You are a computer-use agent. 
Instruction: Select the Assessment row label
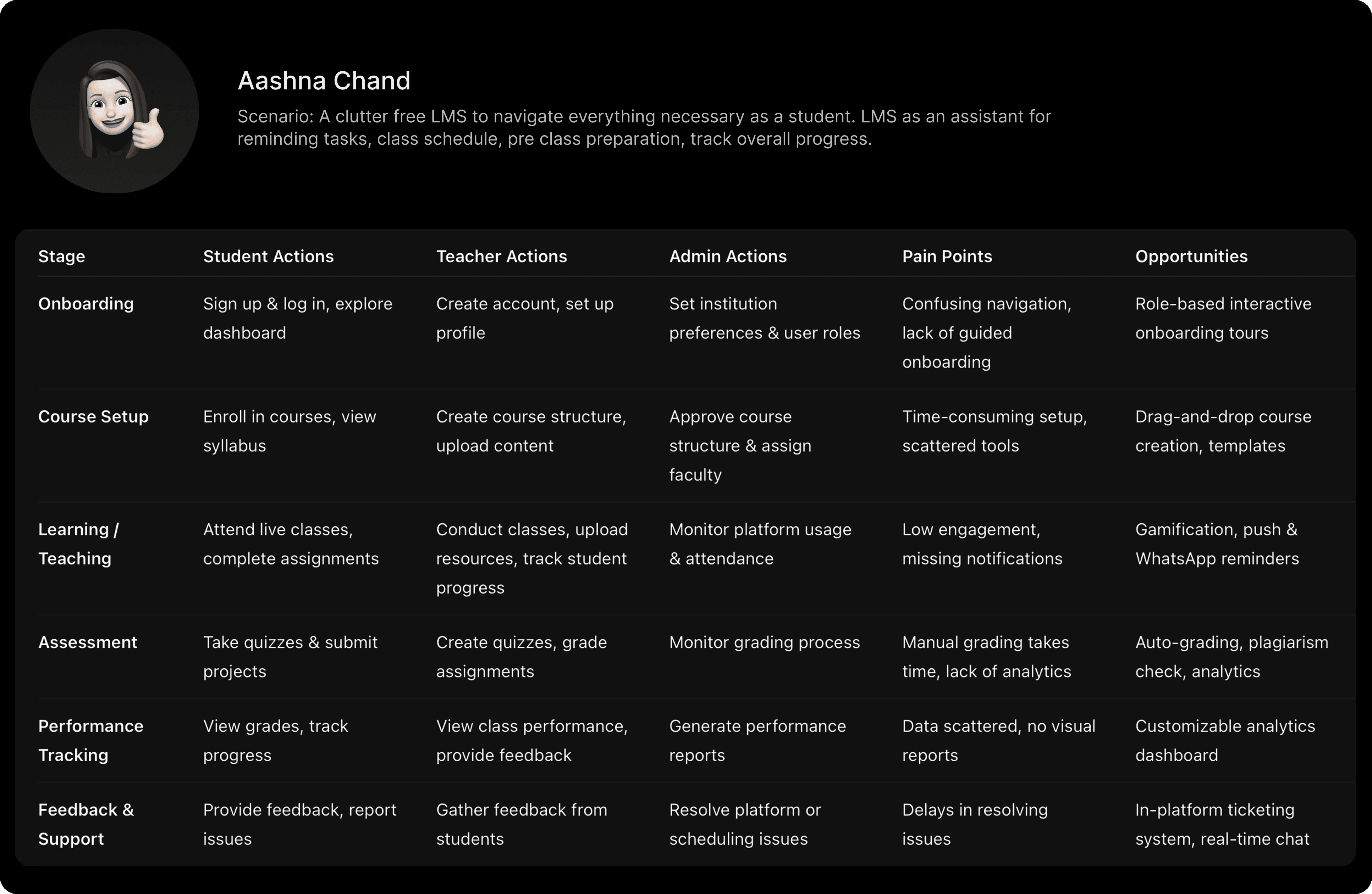88,642
